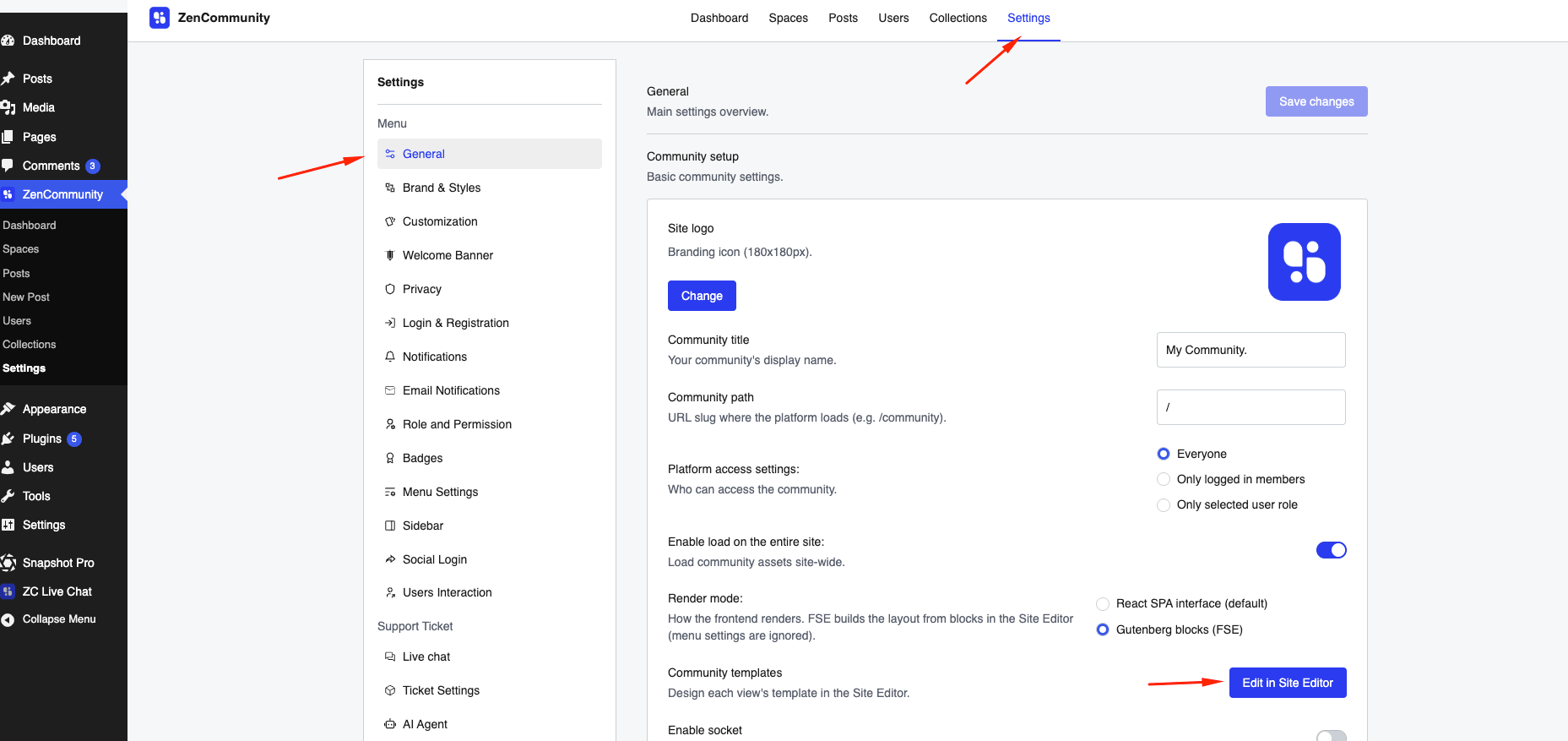Click the Role and Permission user icon

390,424
